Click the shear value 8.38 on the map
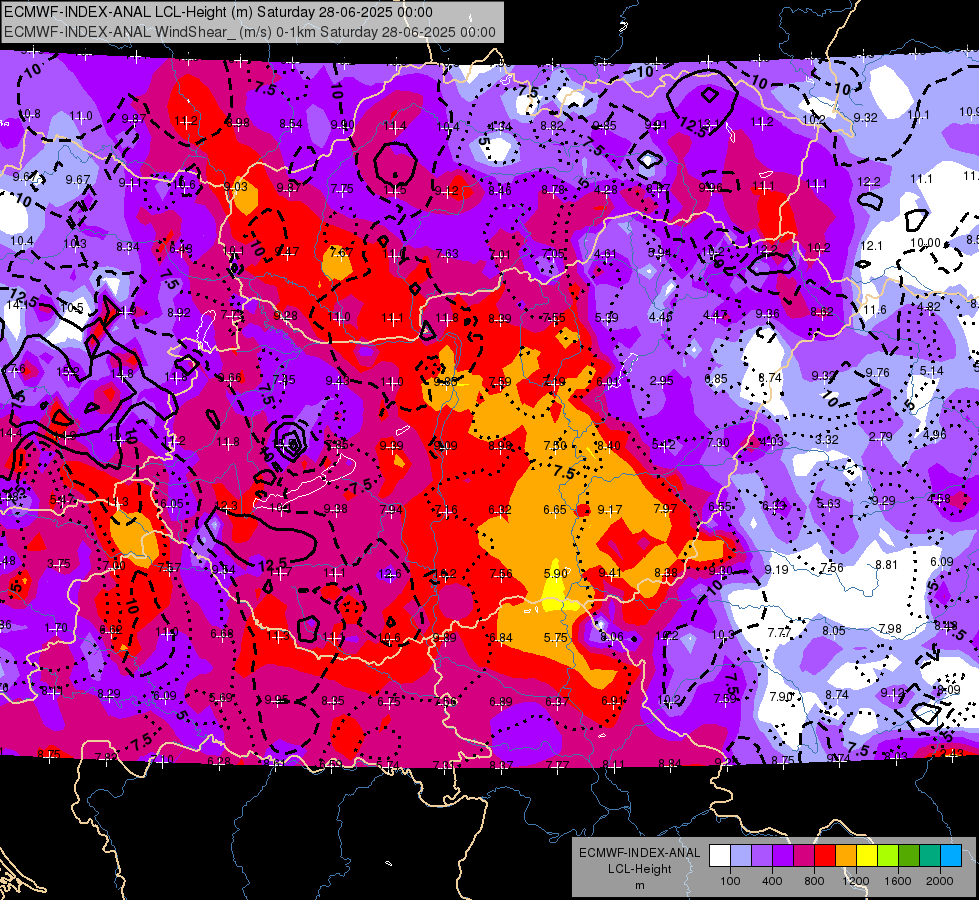 click(x=666, y=572)
